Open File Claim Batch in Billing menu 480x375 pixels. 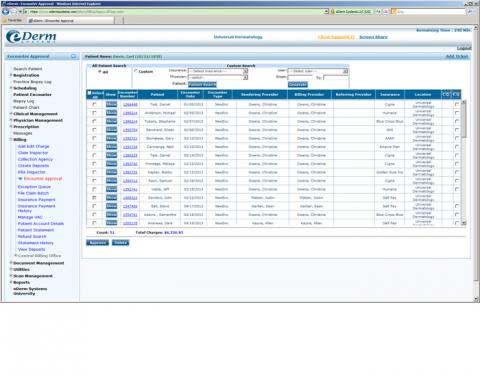[x=33, y=193]
